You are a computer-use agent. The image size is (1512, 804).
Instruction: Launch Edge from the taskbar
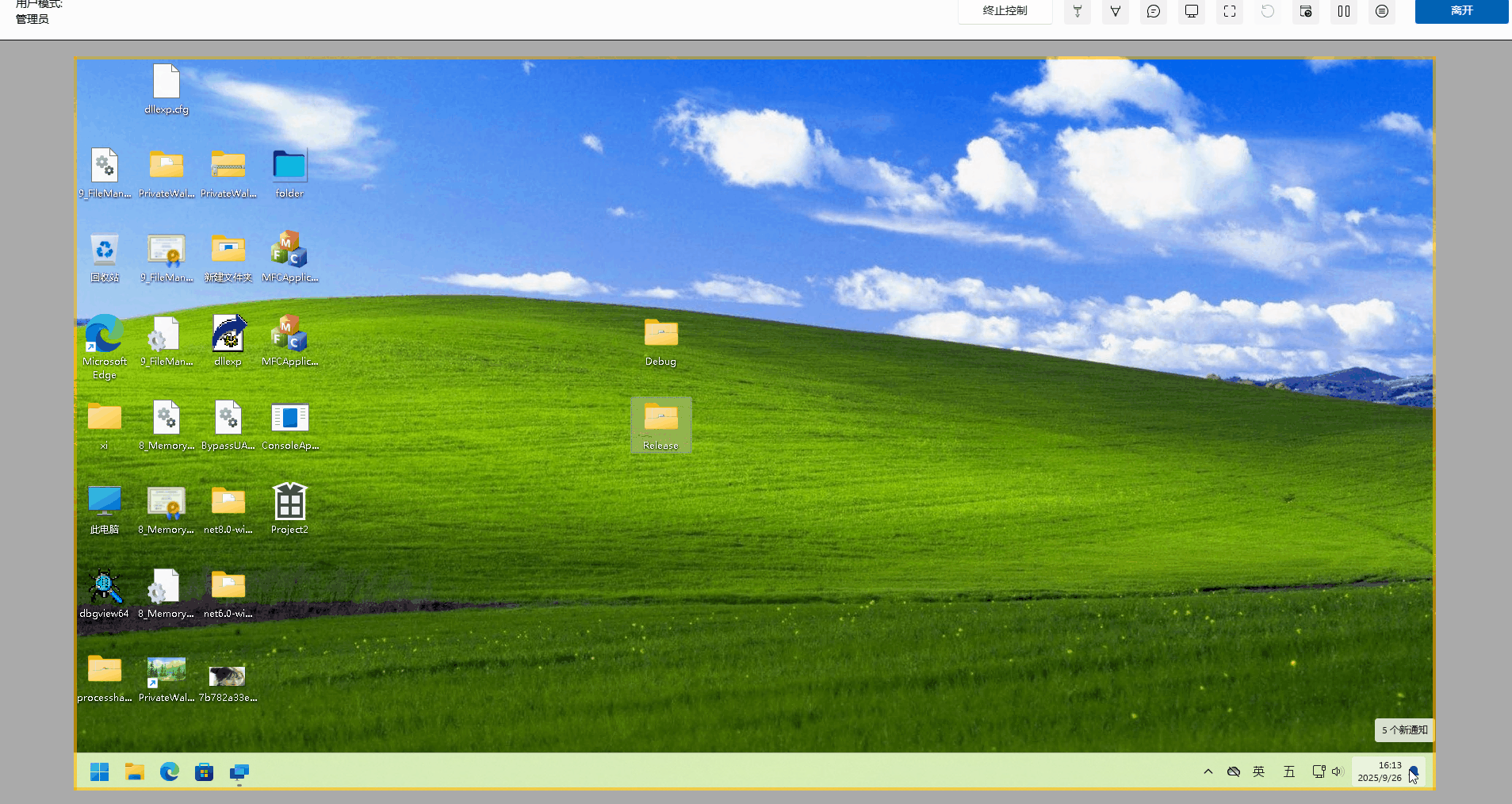[x=170, y=771]
